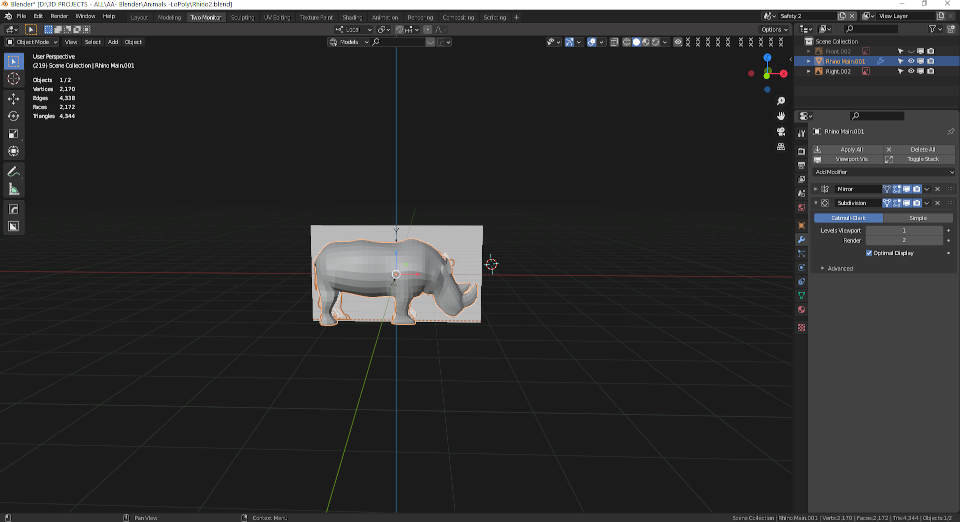Remove the Subdivision modifier with X
This screenshot has width=960, height=522.
[x=937, y=203]
